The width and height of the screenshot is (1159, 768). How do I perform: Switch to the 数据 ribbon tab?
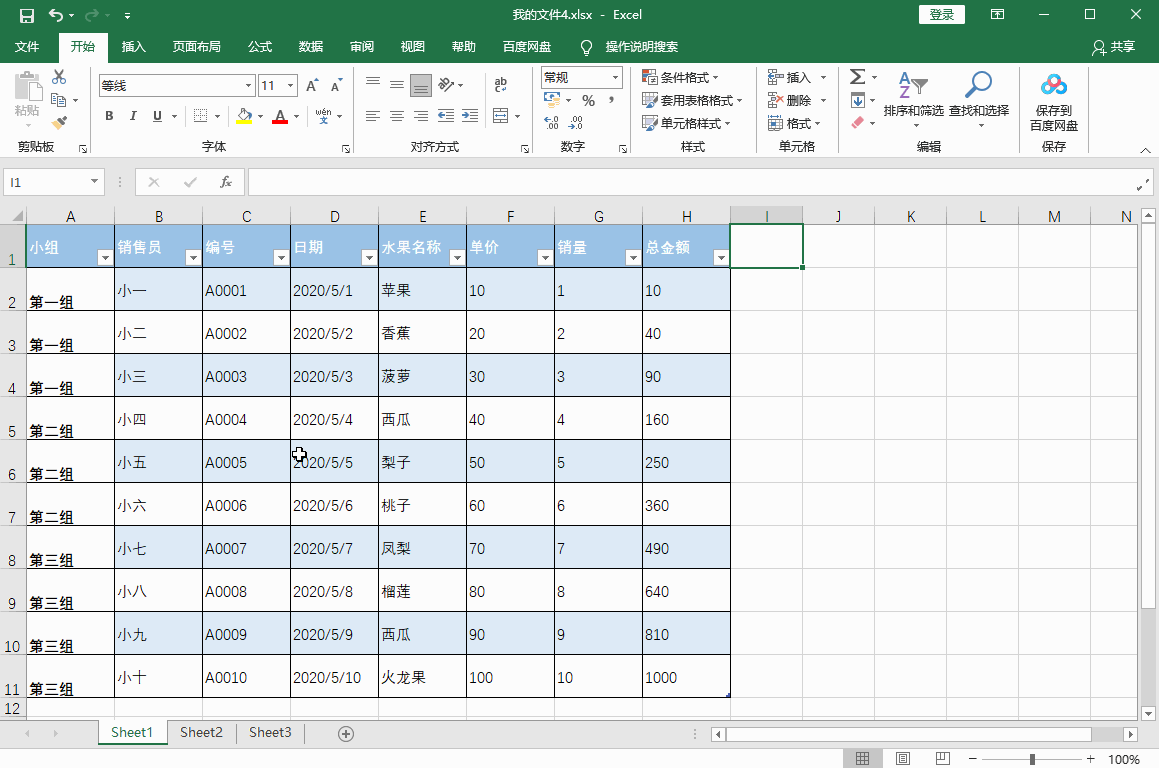pos(311,47)
